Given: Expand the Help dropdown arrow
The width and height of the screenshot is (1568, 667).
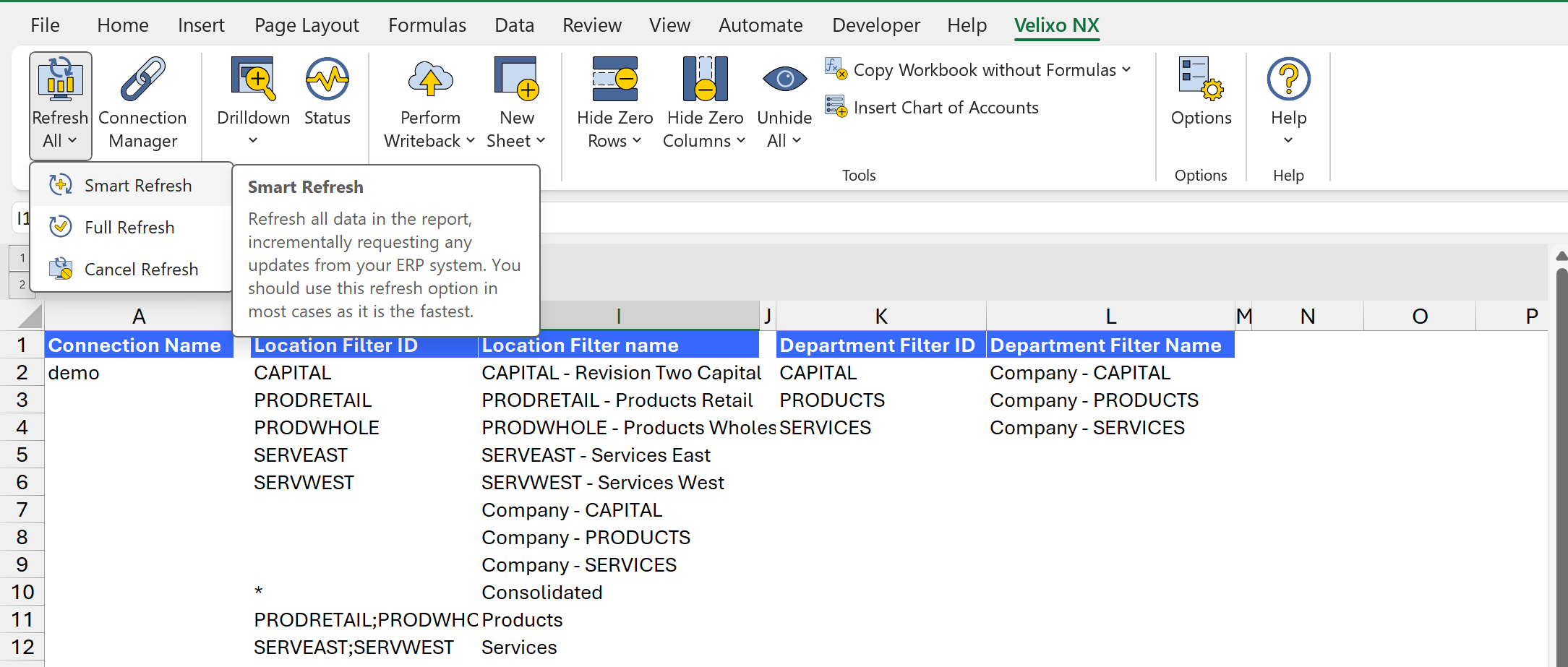Looking at the screenshot, I should click(x=1288, y=140).
